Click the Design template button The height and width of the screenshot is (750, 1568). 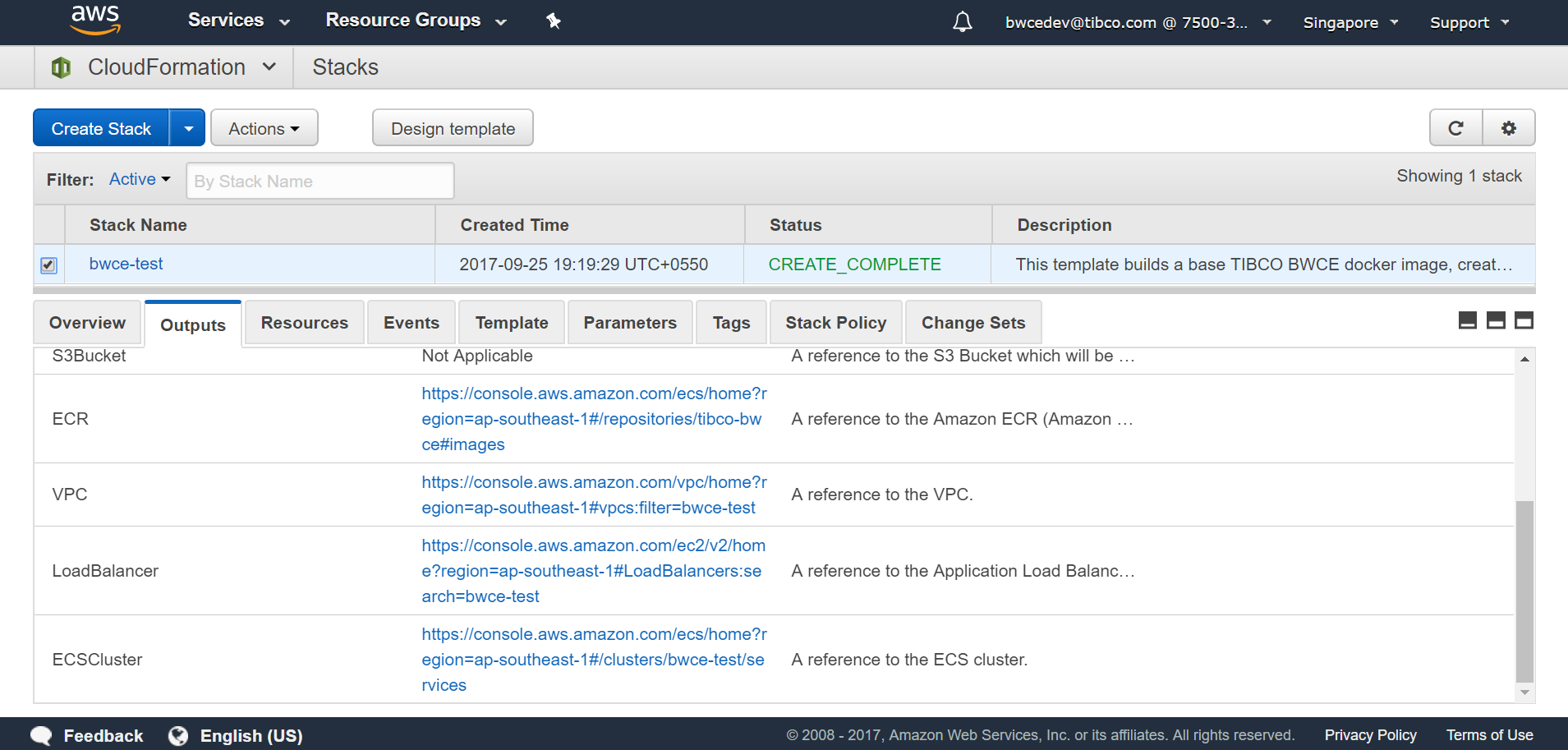pyautogui.click(x=453, y=129)
